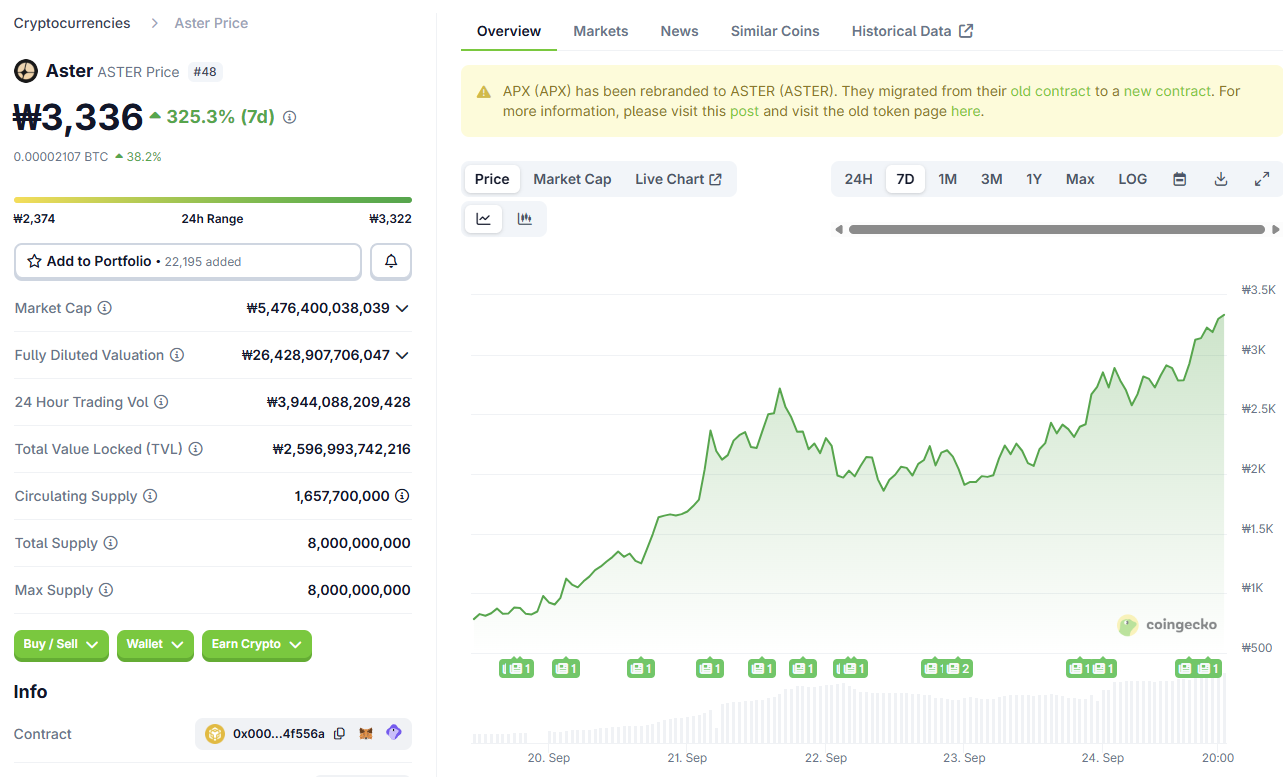The image size is (1283, 777).
Task: Click the MetaMask fox icon
Action: 366,734
